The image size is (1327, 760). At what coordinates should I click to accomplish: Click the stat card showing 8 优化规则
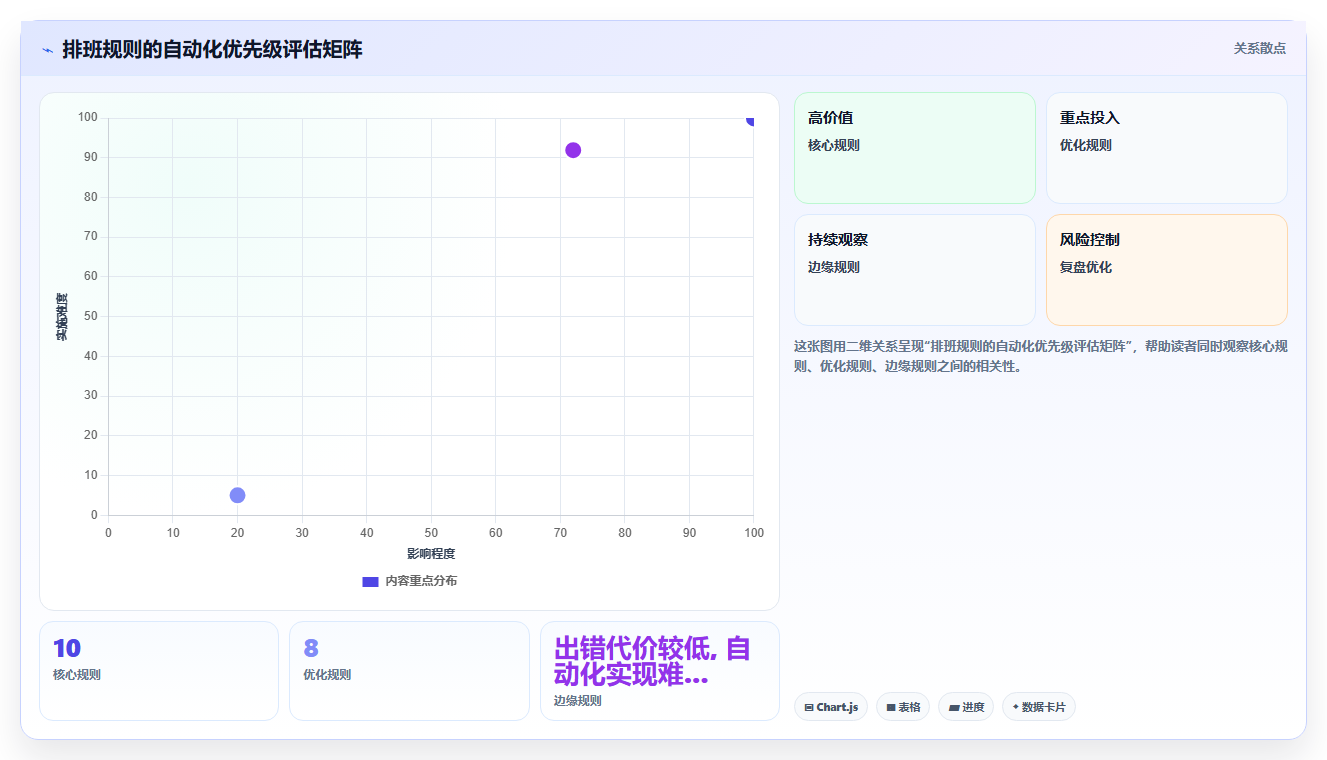pyautogui.click(x=409, y=671)
